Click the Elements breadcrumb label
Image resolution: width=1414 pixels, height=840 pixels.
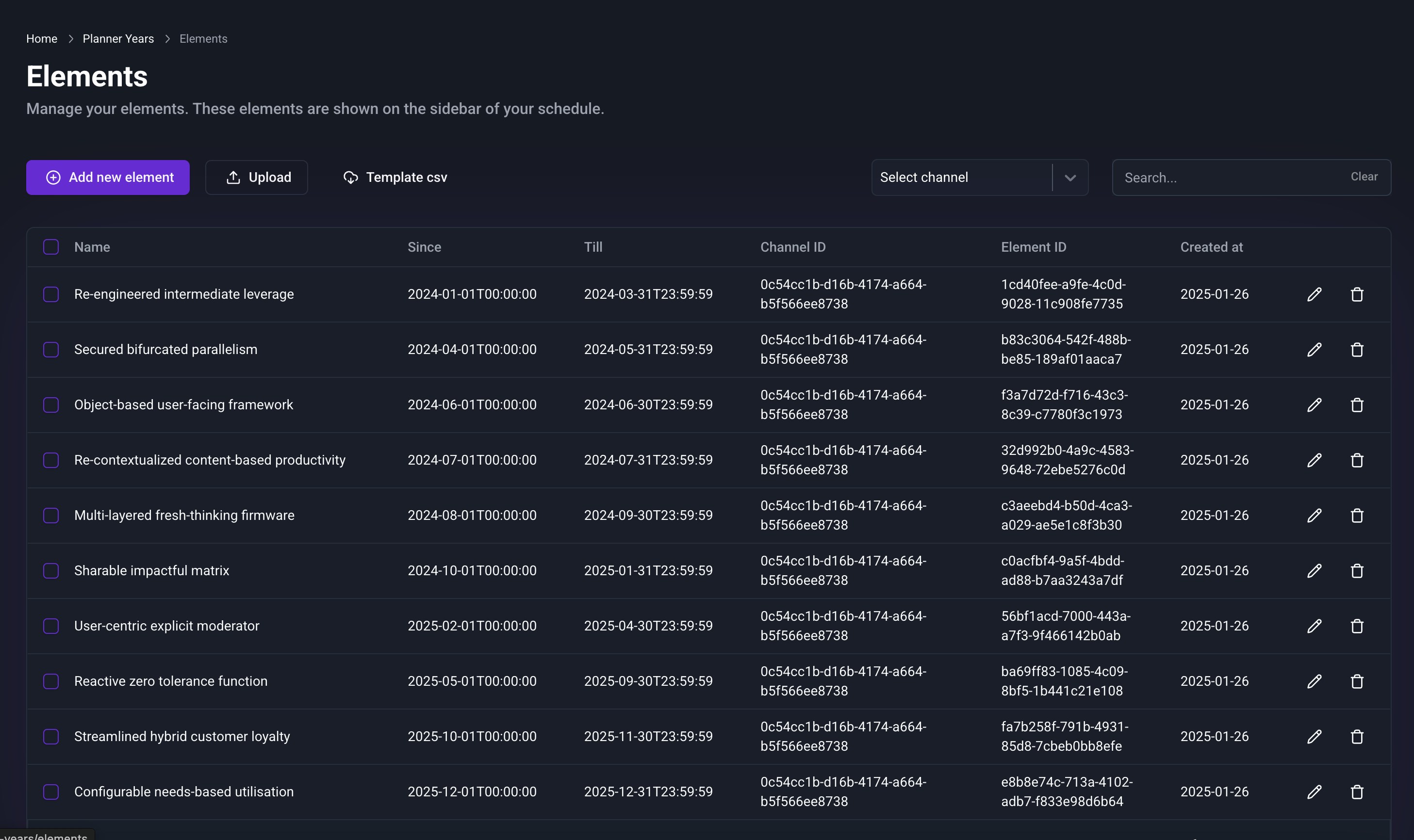pyautogui.click(x=203, y=38)
